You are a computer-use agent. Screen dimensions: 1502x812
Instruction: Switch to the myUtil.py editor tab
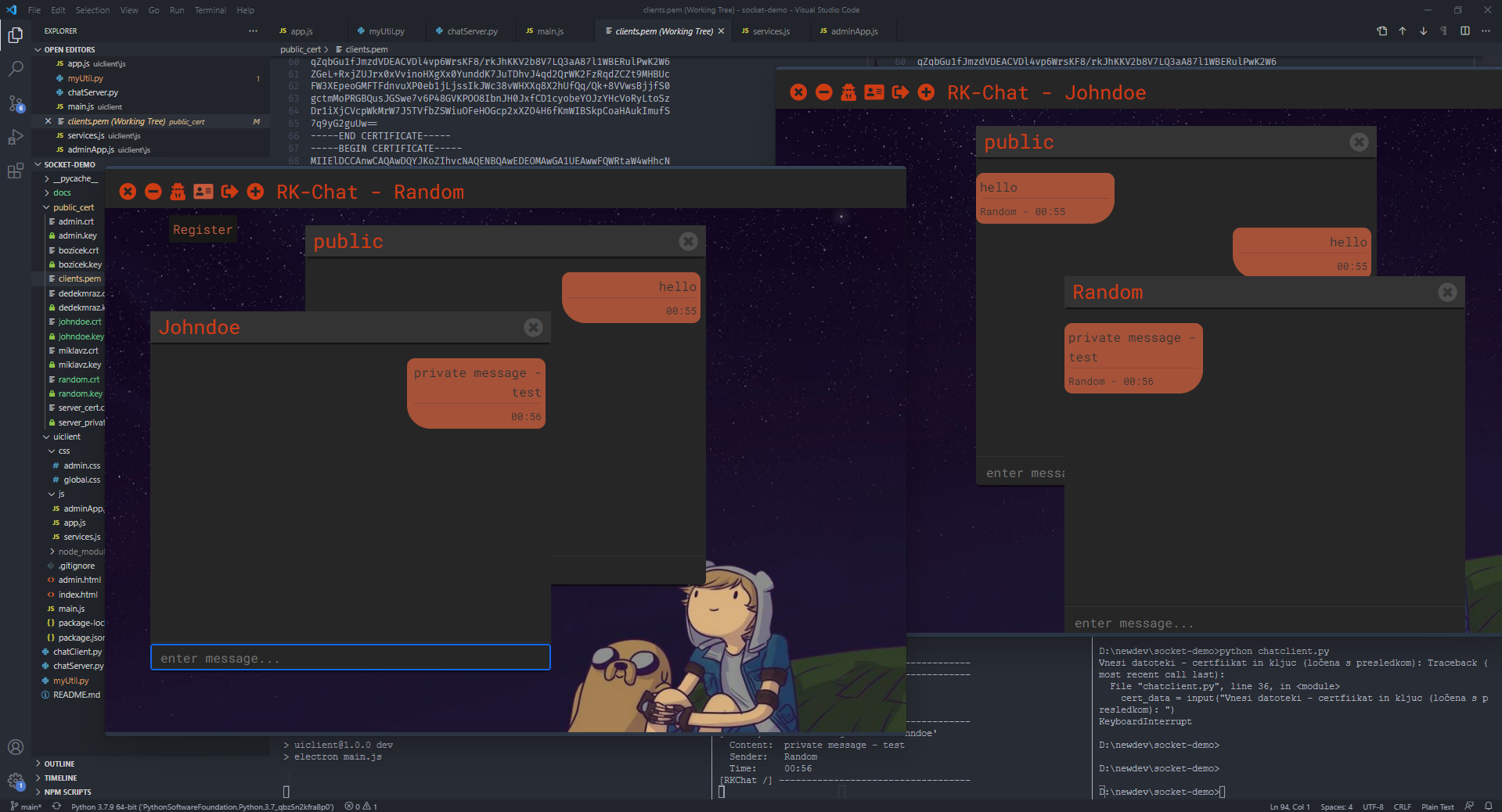point(387,31)
